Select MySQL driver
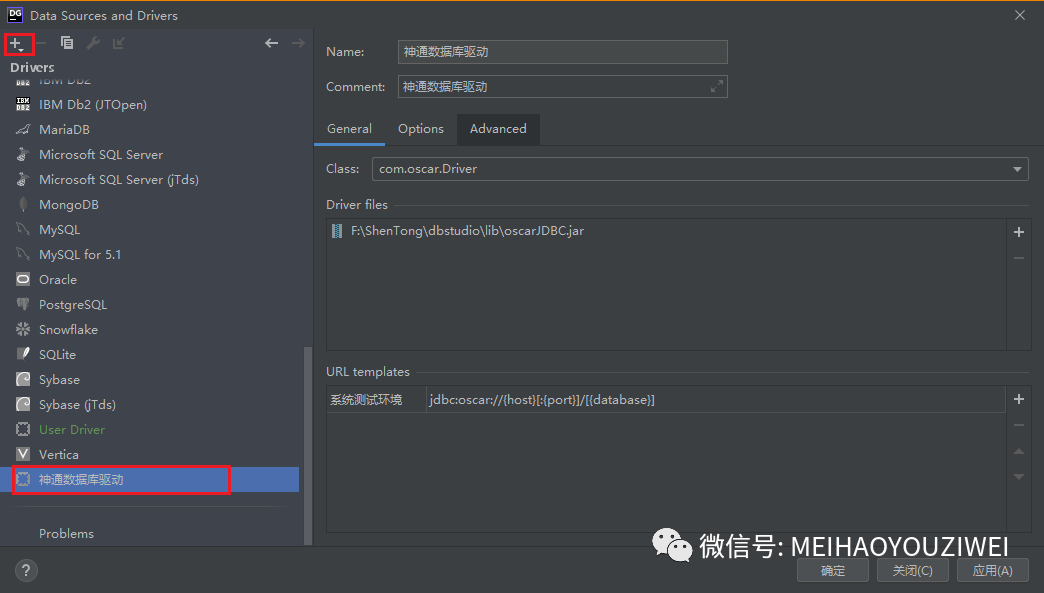This screenshot has height=593, width=1044. pyautogui.click(x=150, y=230)
